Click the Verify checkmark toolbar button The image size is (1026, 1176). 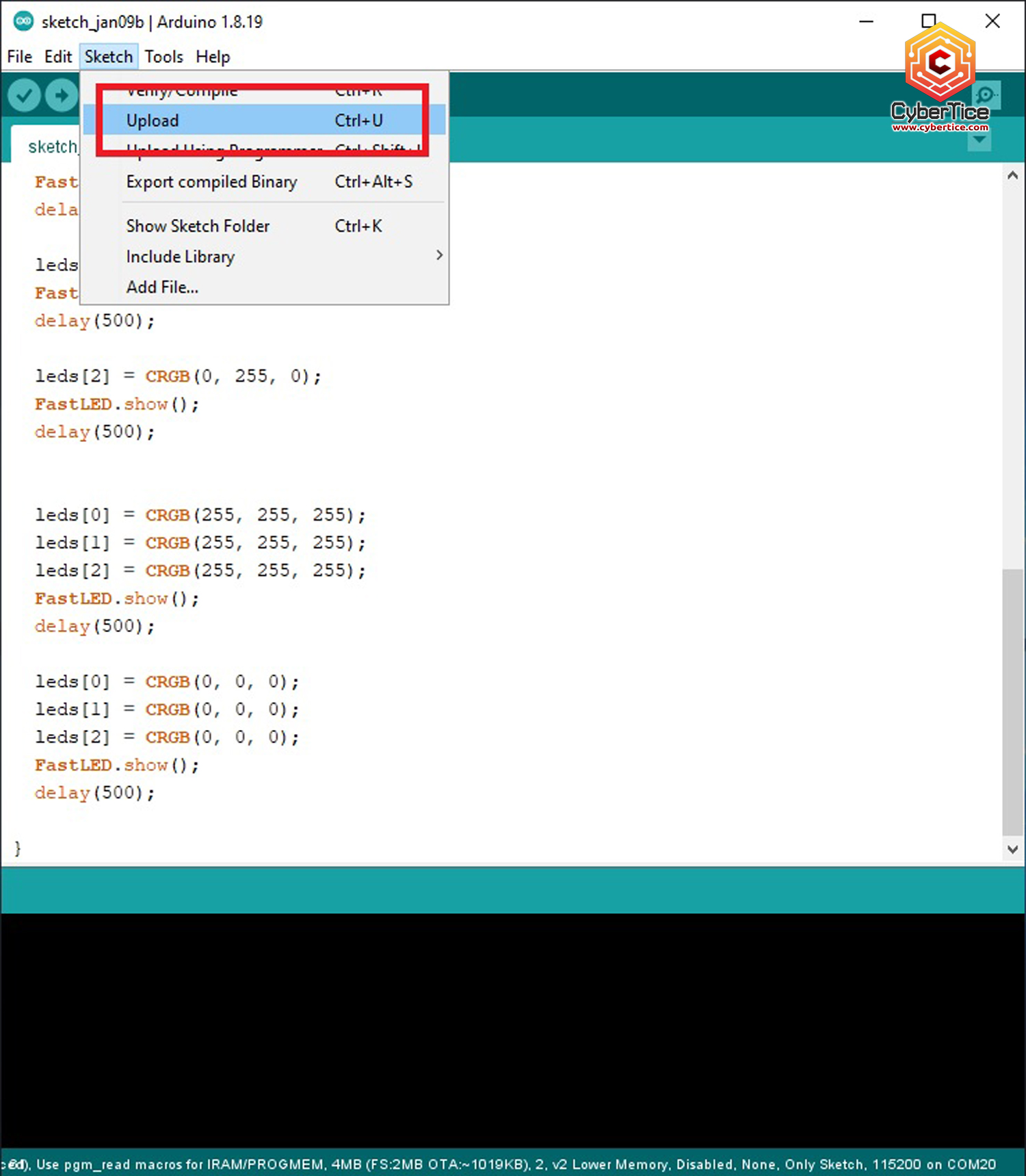coord(24,95)
